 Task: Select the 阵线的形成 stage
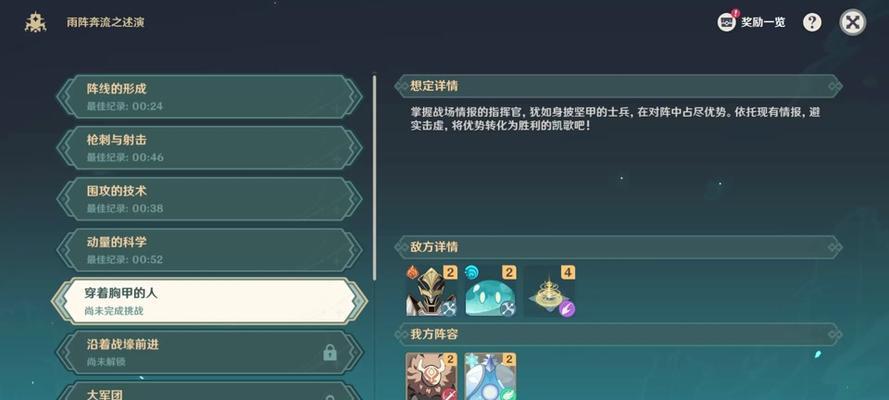[209, 97]
